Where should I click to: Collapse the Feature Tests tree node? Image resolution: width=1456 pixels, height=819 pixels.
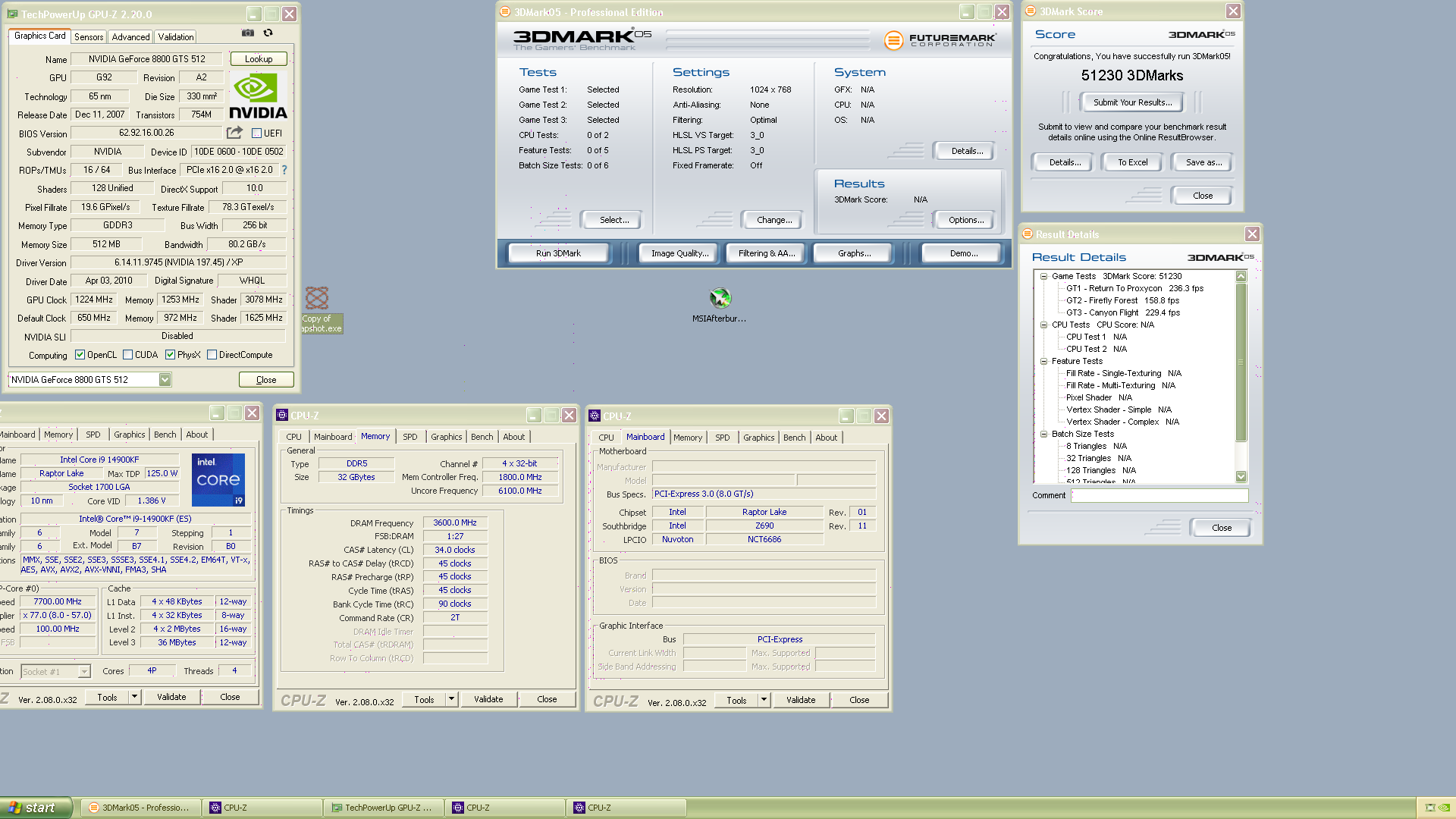pos(1043,361)
